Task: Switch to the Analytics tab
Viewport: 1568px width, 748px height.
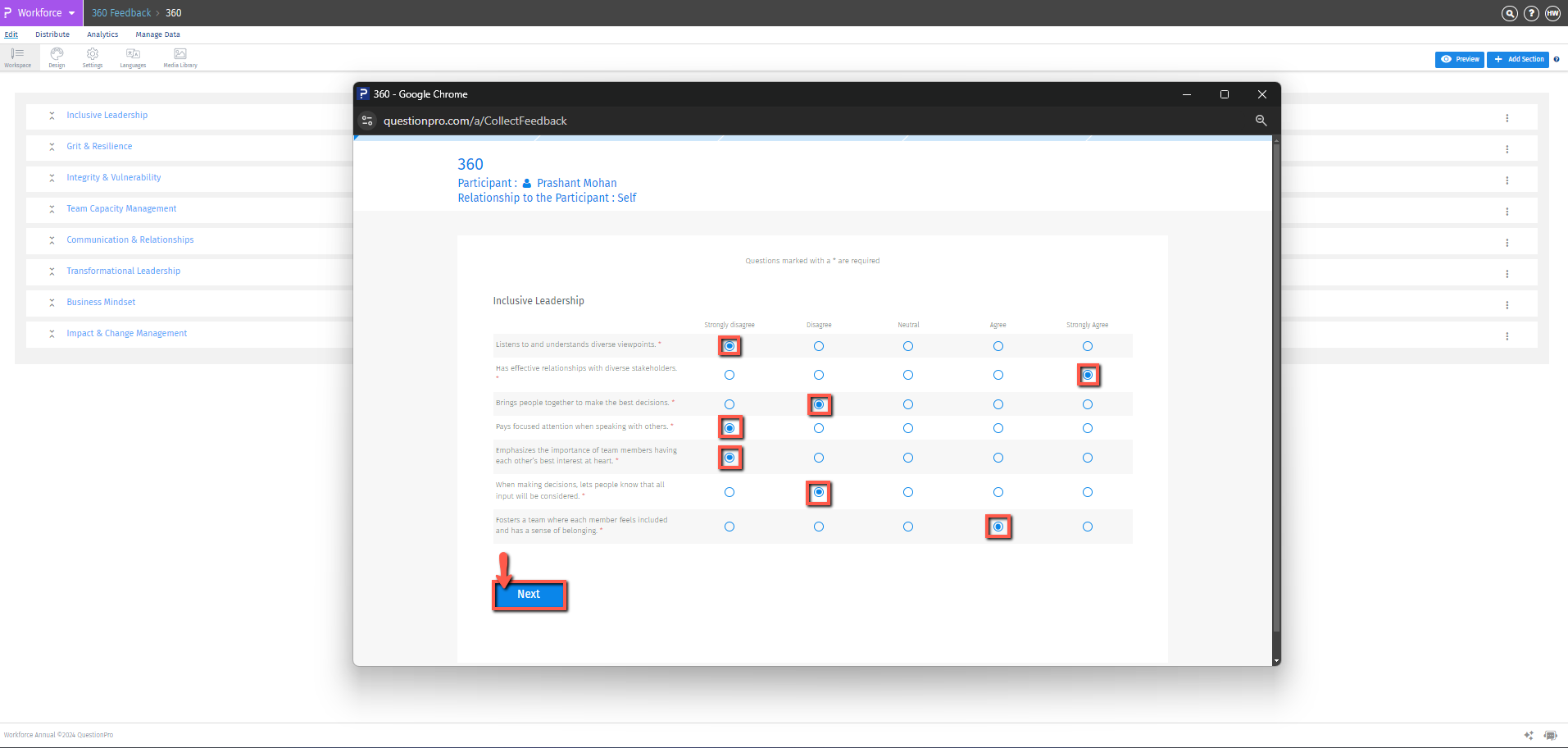Action: (x=102, y=34)
